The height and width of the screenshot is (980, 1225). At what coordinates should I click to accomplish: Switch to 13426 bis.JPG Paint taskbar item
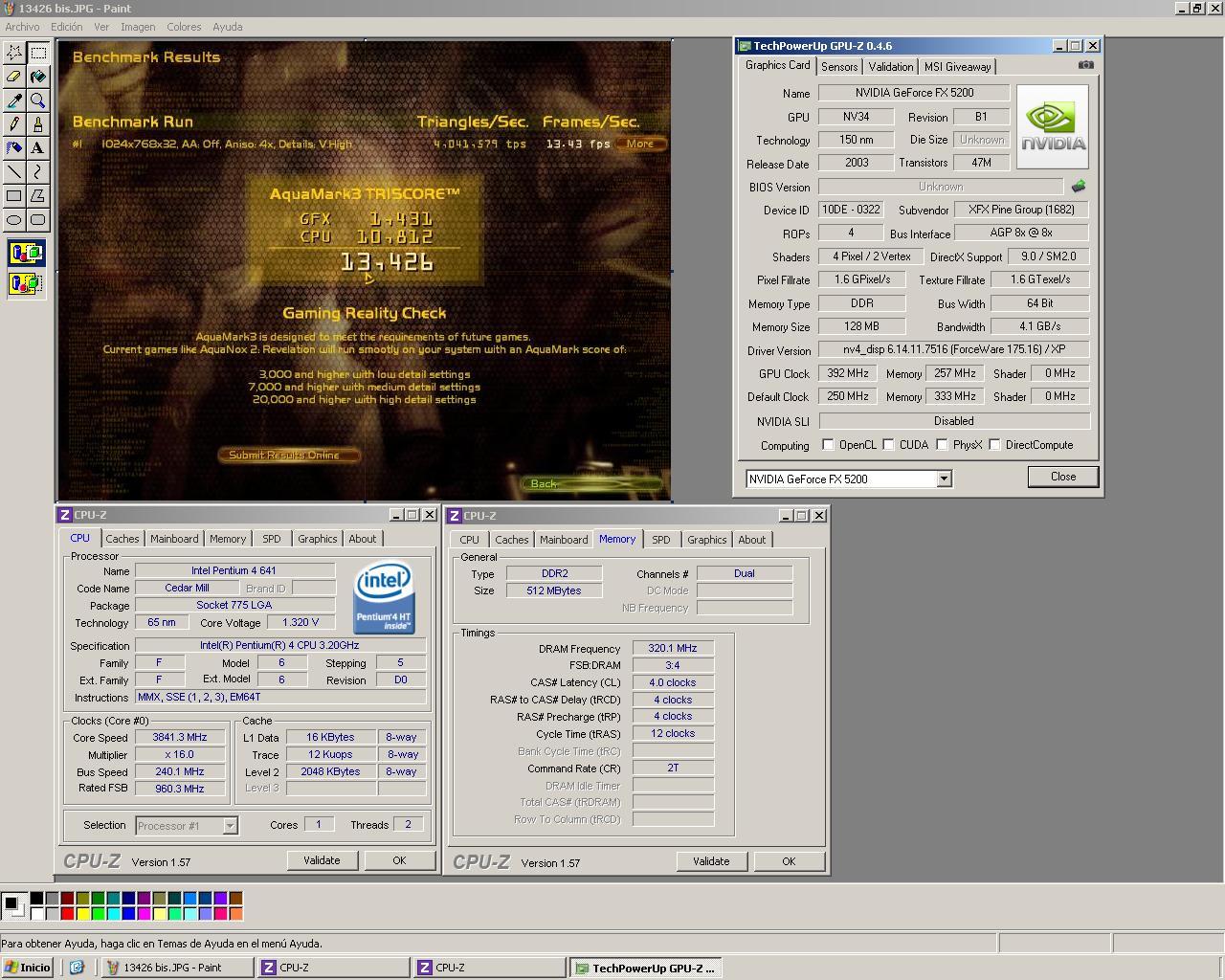coord(178,968)
